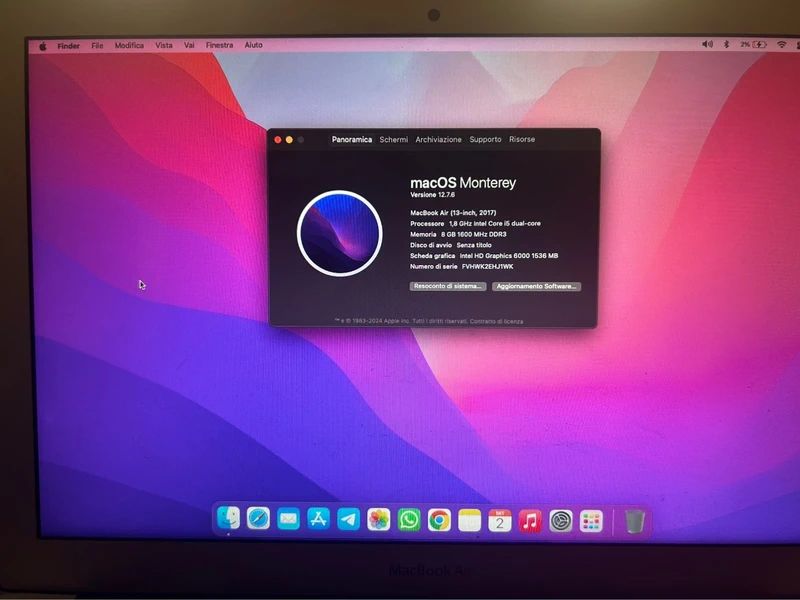Image resolution: width=800 pixels, height=600 pixels.
Task: Open the Finestra menu
Action: [219, 45]
